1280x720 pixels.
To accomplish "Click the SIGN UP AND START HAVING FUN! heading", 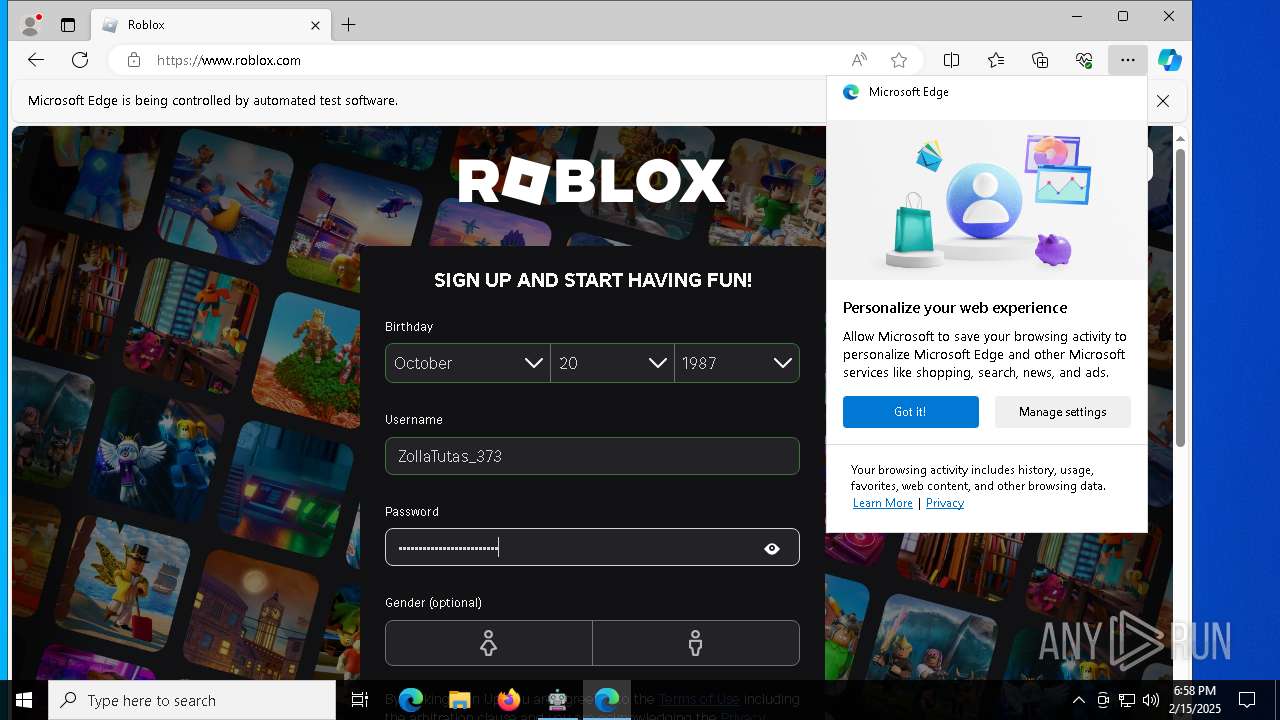I will tap(593, 281).
